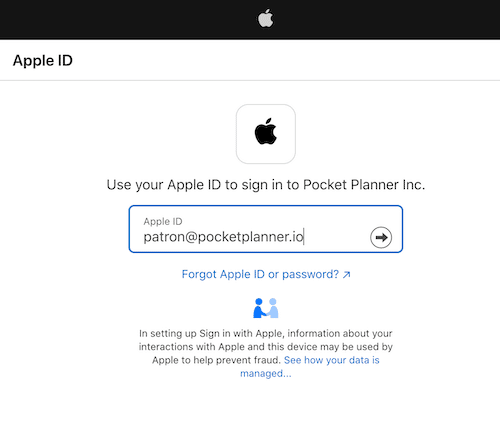The height and width of the screenshot is (443, 500).
Task: Click the typed patron@pocketplanner.io text
Action: [223, 237]
